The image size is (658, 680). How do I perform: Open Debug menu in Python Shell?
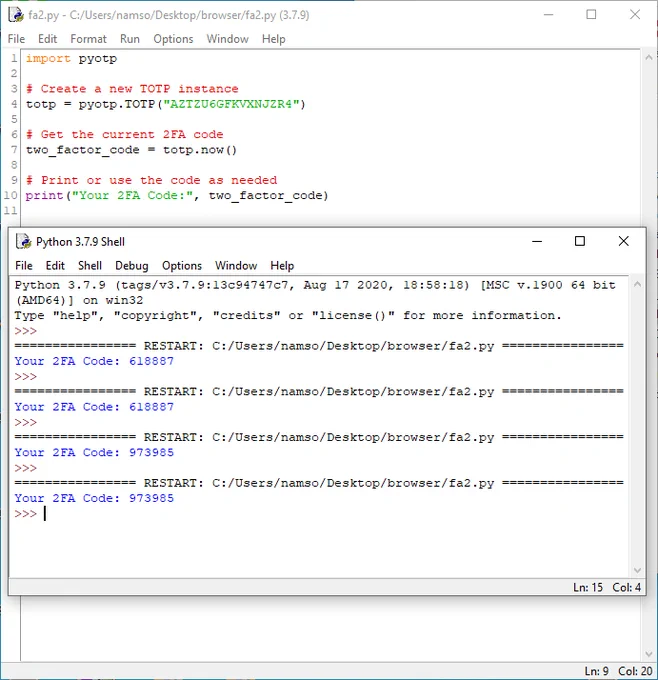pos(131,265)
